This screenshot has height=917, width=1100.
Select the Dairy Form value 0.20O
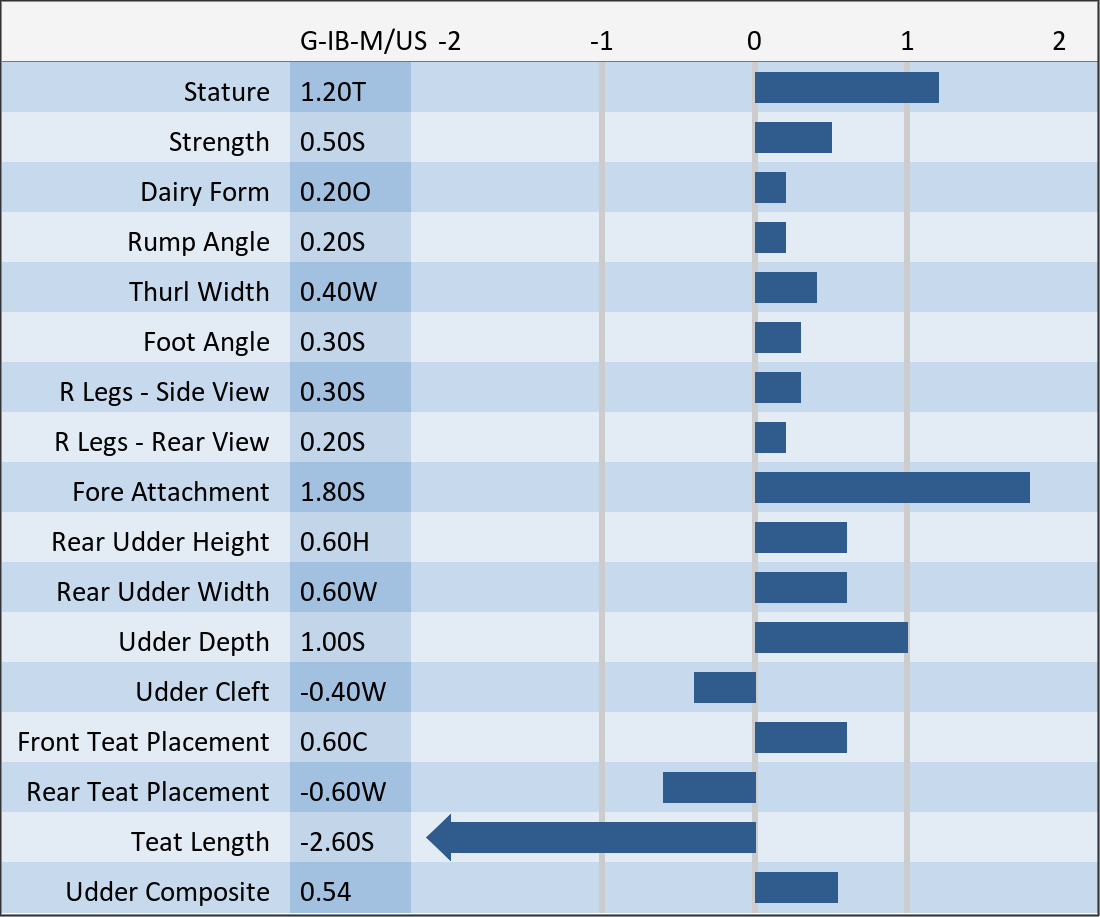tap(335, 192)
